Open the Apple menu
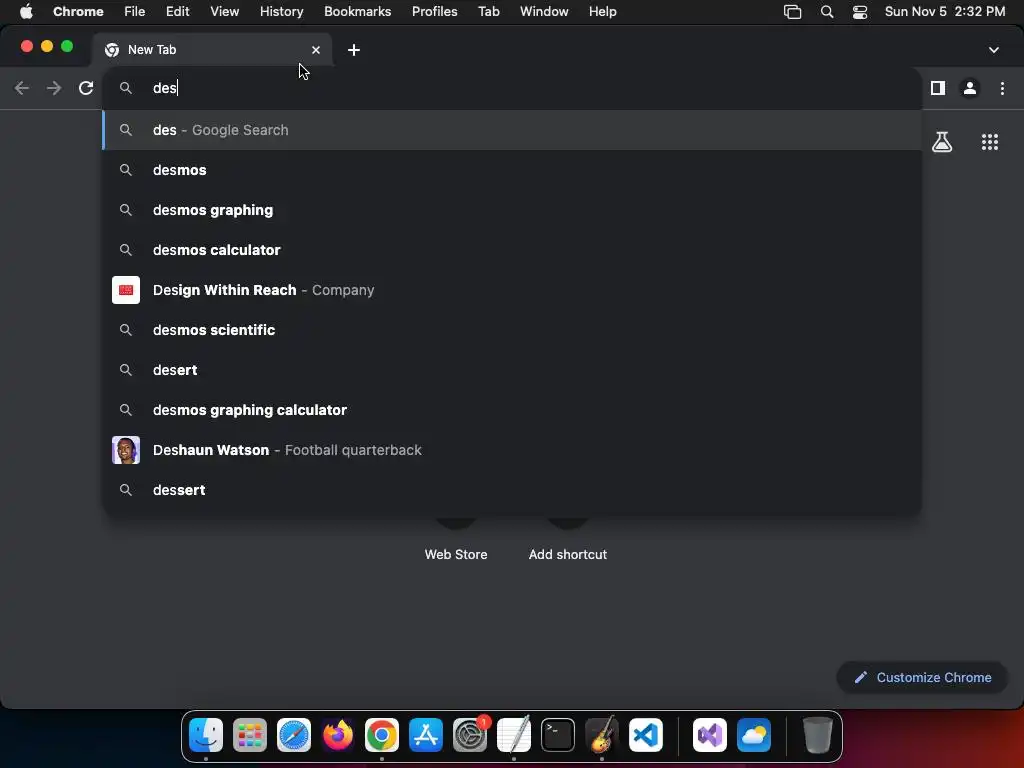1024x768 pixels. pyautogui.click(x=26, y=12)
